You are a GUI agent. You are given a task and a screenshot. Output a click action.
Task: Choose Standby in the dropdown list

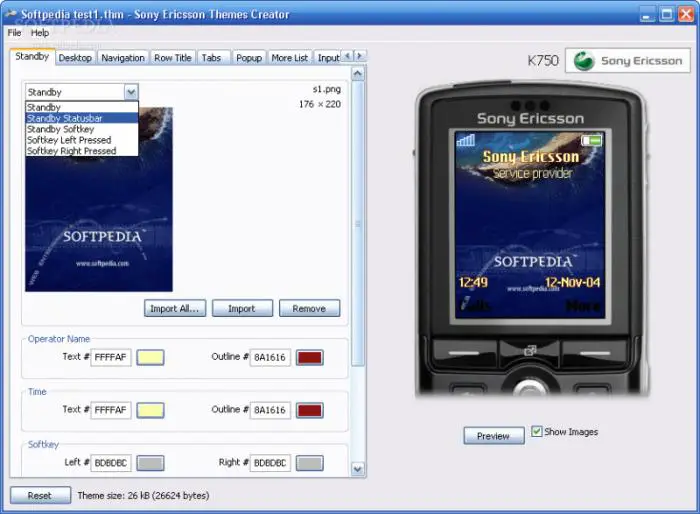(x=82, y=107)
